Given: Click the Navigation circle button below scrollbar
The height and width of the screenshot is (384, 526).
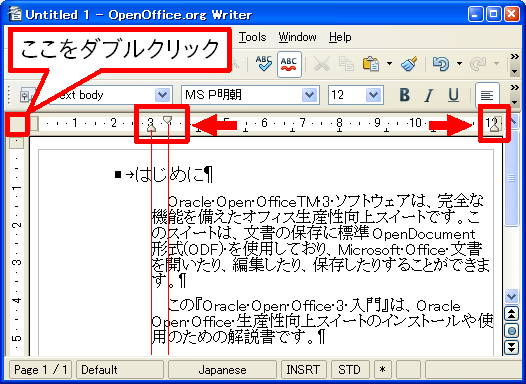Looking at the screenshot, I should [512, 331].
